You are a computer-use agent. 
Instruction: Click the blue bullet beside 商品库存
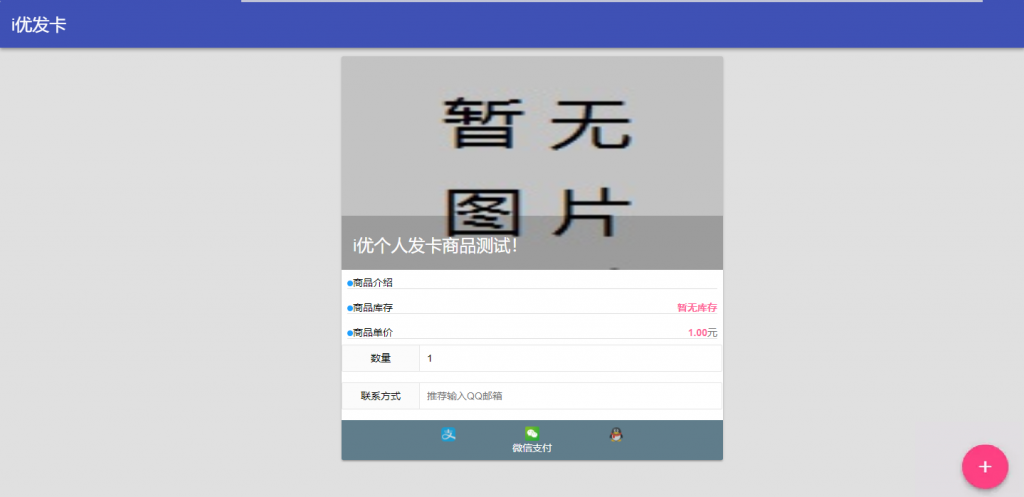point(349,308)
